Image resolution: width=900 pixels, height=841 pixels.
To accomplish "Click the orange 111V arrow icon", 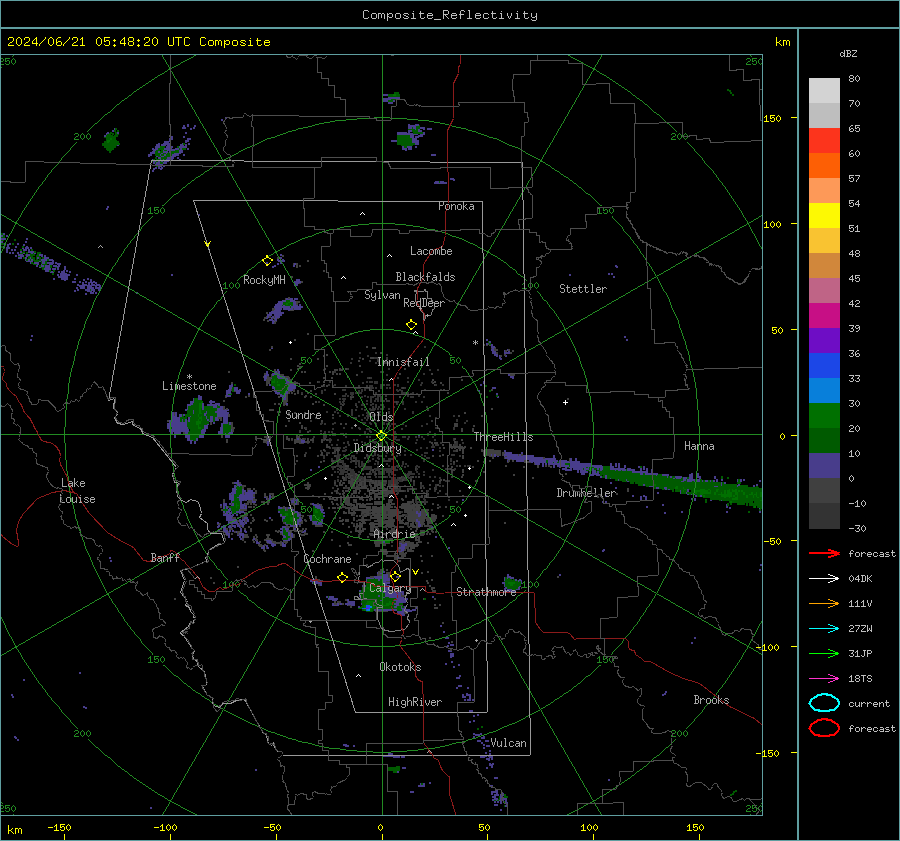I will (824, 603).
